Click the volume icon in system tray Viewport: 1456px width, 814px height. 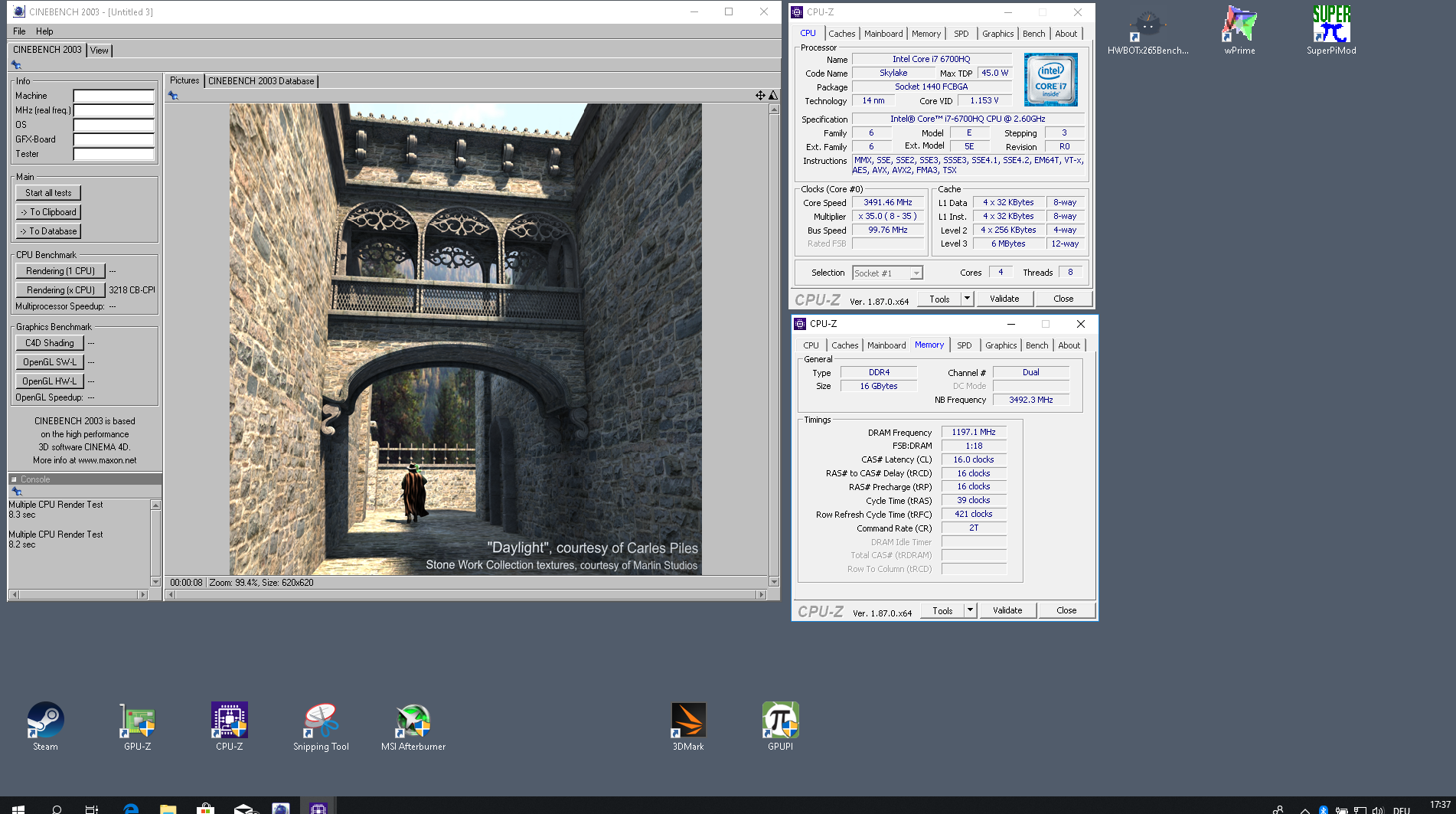(x=1378, y=809)
